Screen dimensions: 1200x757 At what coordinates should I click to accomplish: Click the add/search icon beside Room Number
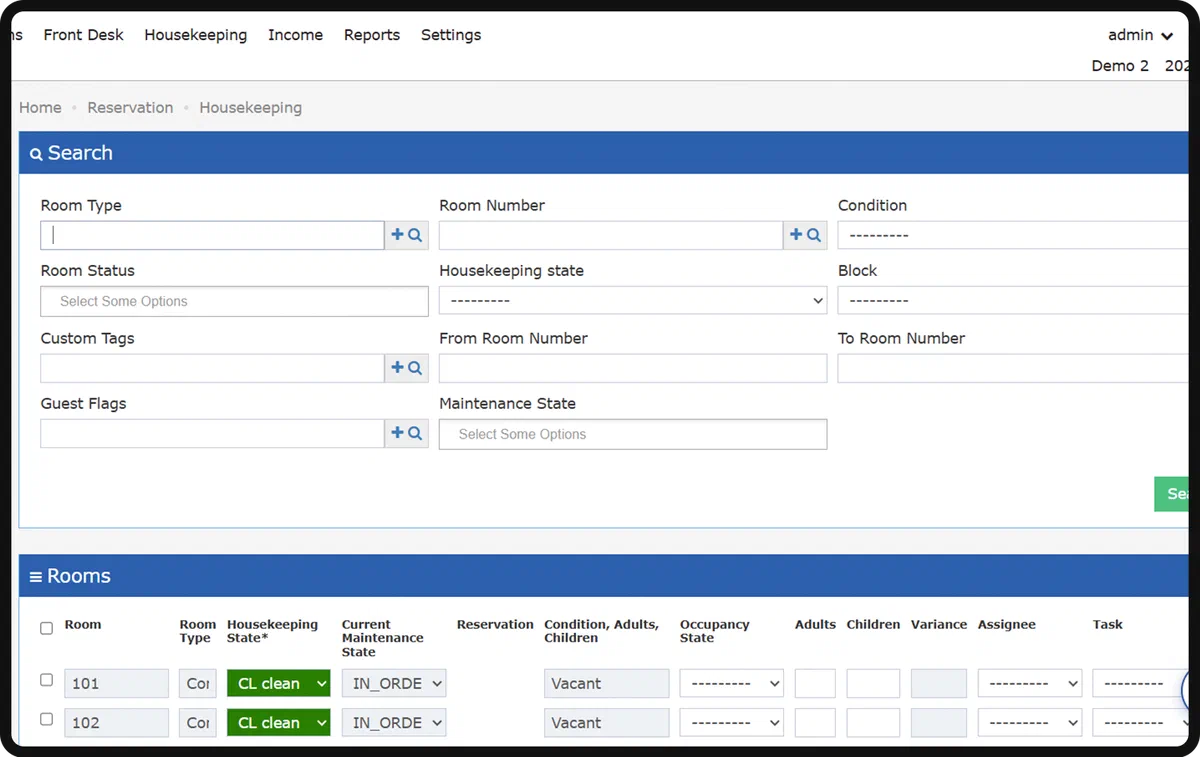[805, 235]
